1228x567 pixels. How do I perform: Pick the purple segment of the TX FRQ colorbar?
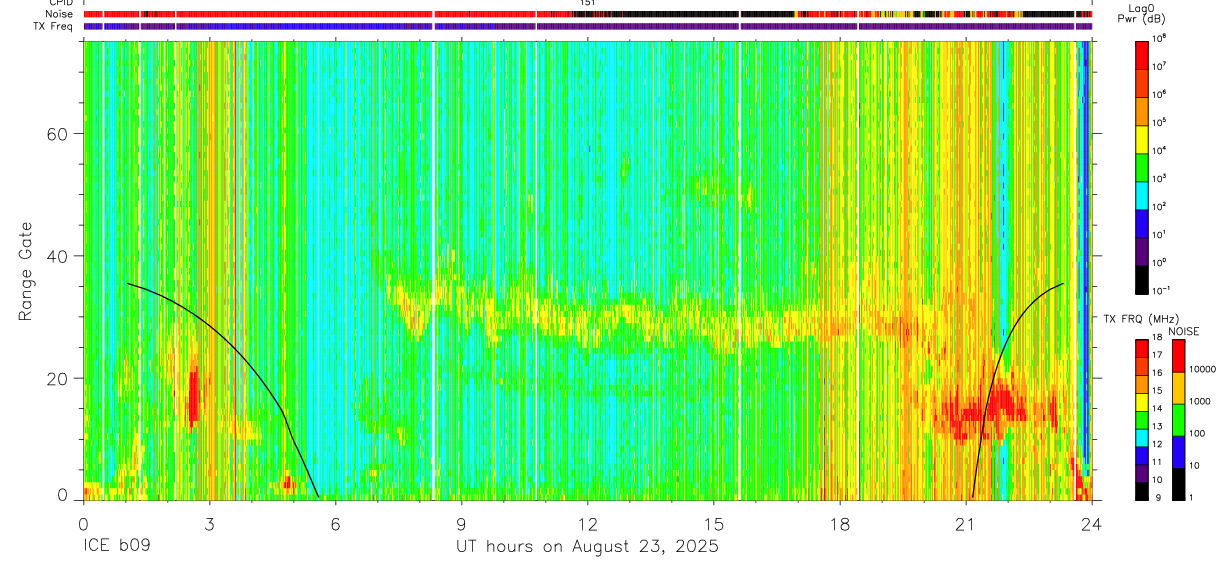1141,473
